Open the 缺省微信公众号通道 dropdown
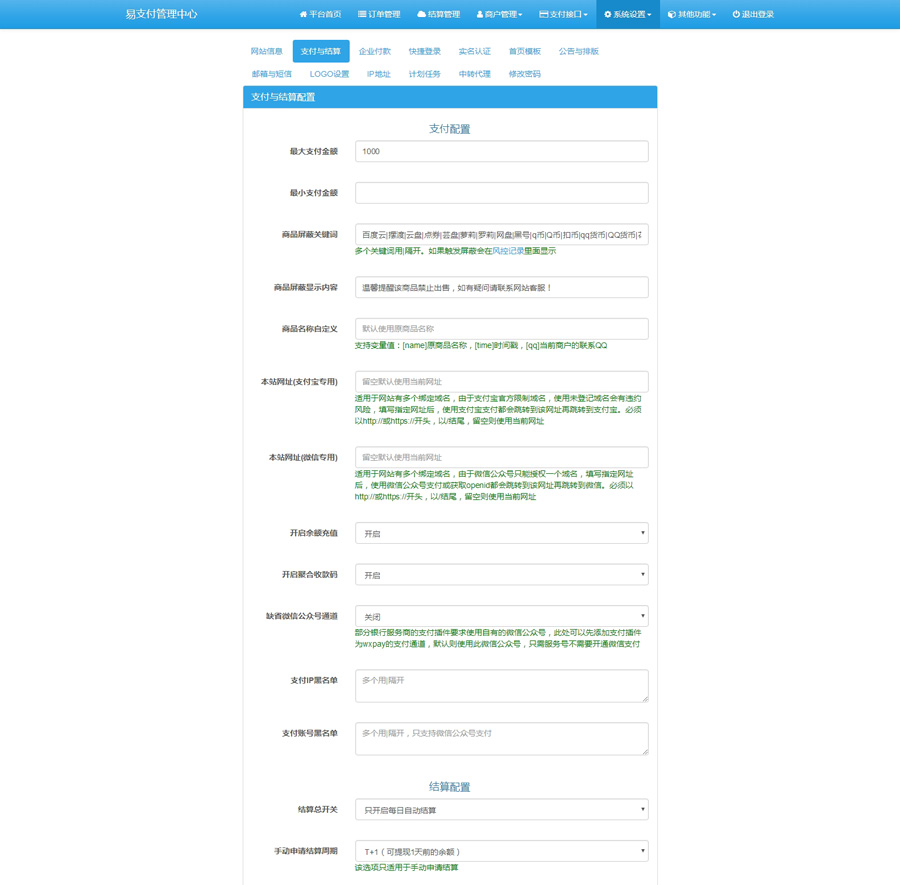This screenshot has width=900, height=885. [x=501, y=616]
